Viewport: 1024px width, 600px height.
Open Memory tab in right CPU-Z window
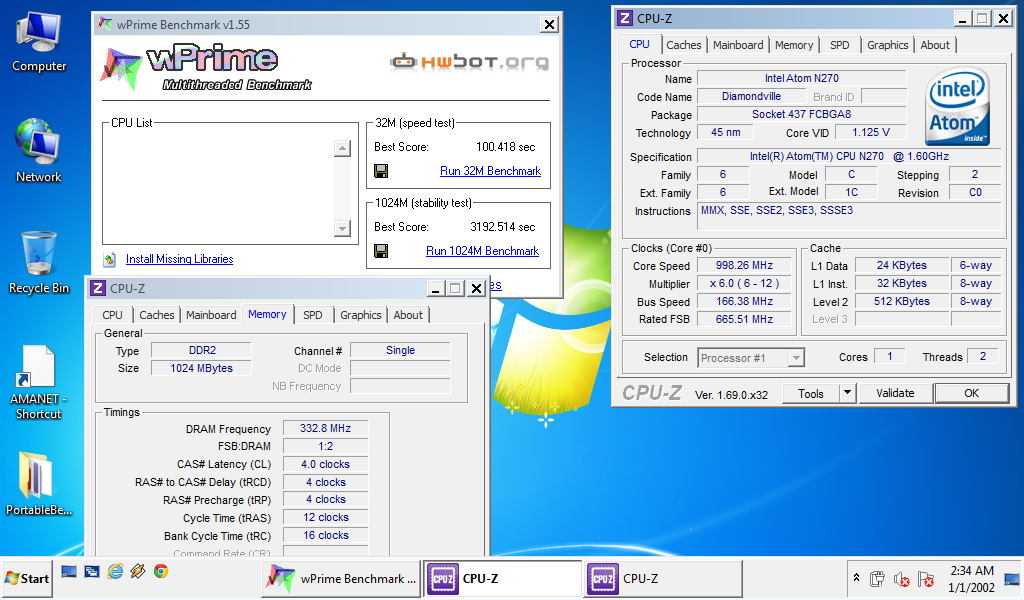point(794,45)
